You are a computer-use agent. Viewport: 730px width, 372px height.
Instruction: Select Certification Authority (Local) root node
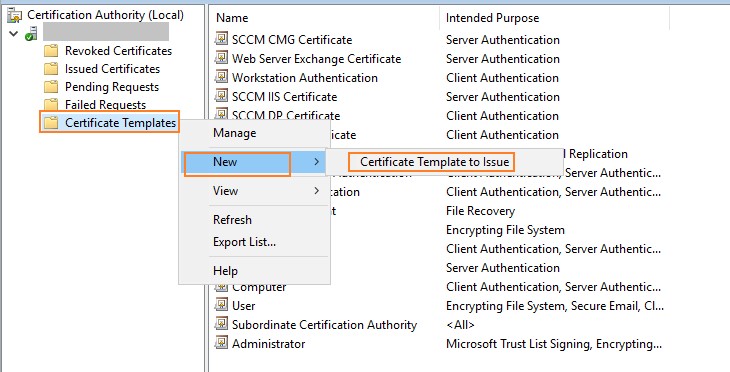point(105,14)
